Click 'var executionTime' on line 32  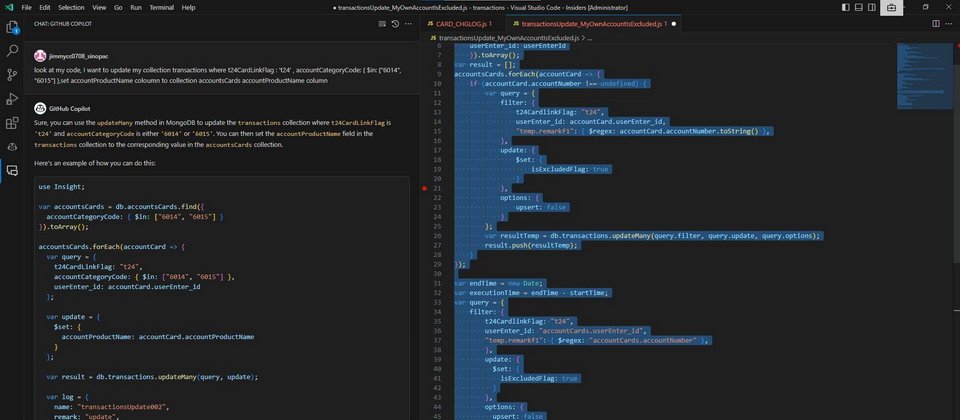[x=484, y=293]
